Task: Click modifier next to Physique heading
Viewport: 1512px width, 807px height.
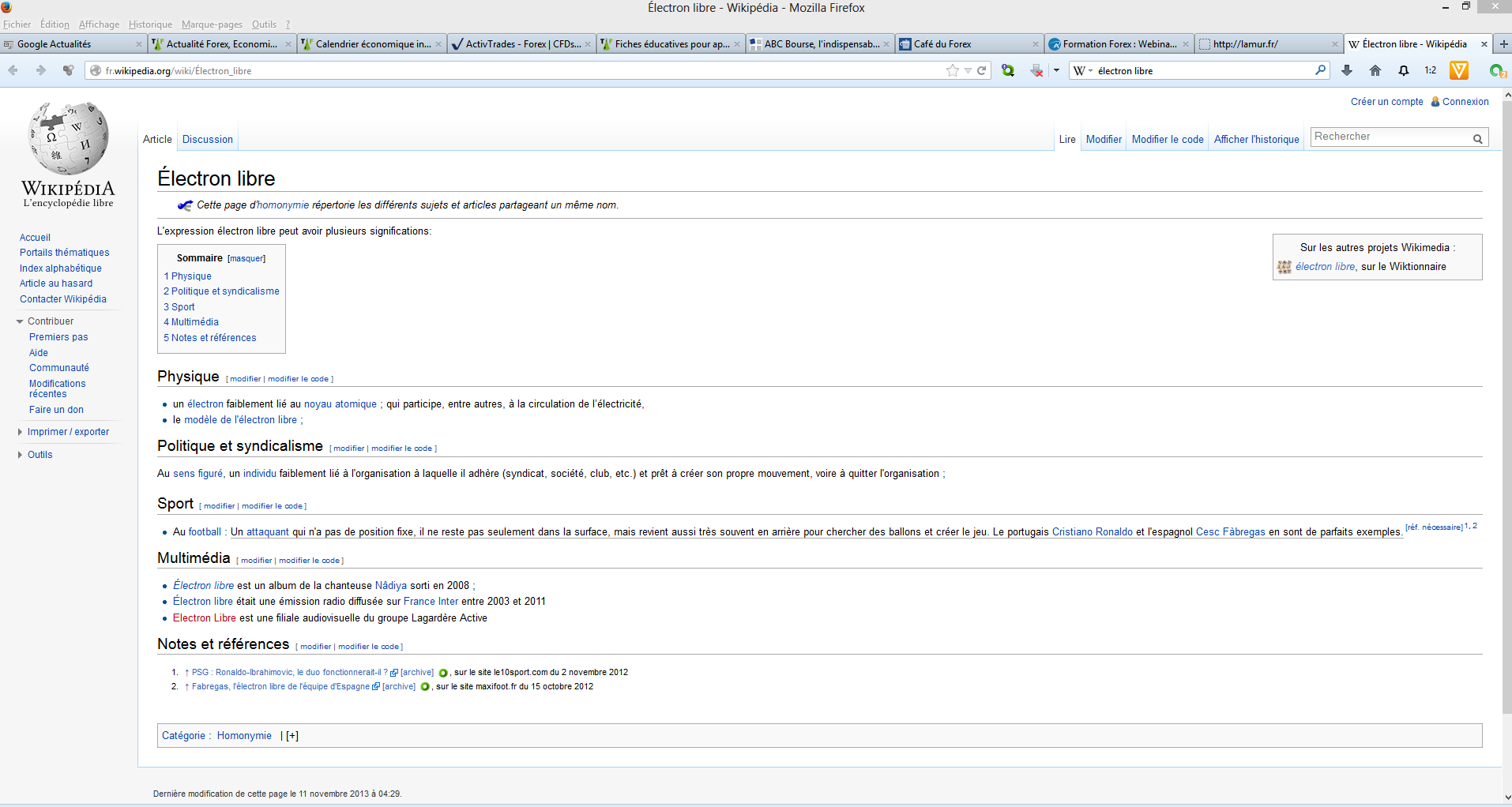Action: click(246, 379)
